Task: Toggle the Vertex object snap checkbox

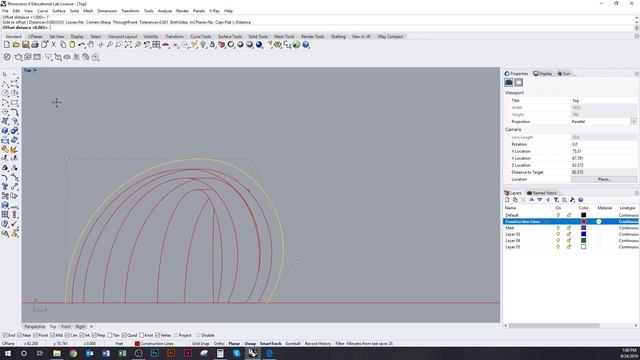Action: (x=158, y=336)
